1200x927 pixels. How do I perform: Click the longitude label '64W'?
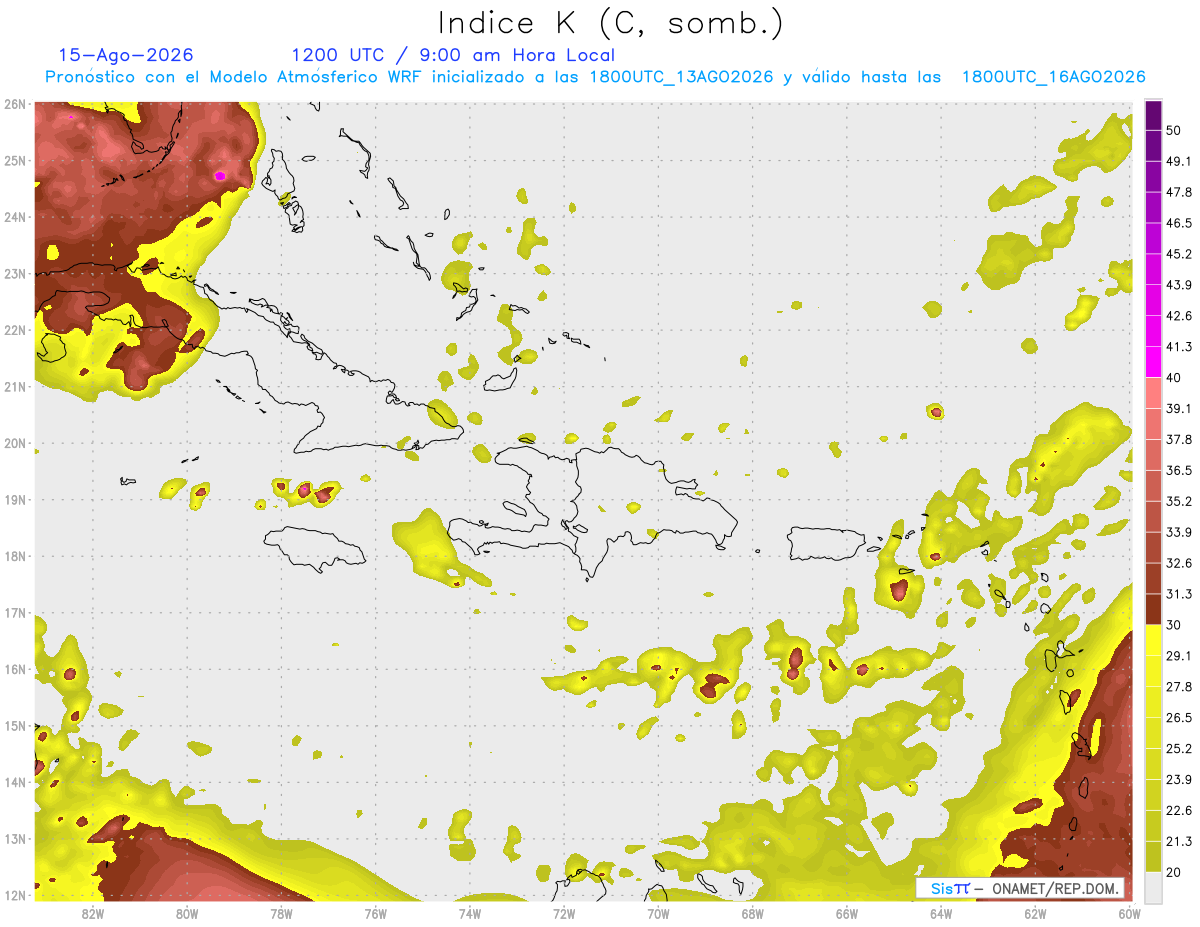click(x=941, y=913)
